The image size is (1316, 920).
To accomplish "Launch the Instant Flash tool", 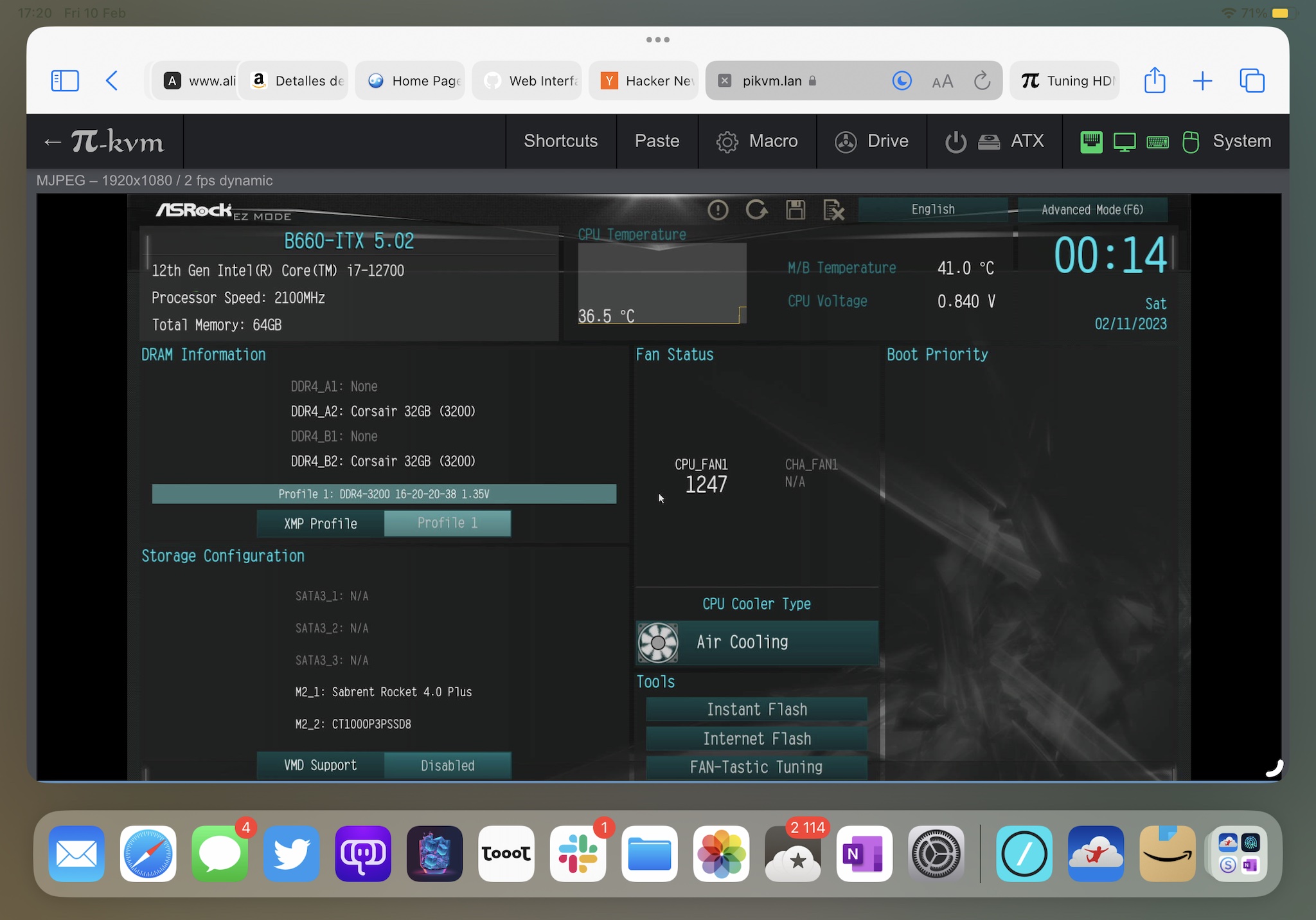I will click(x=757, y=709).
